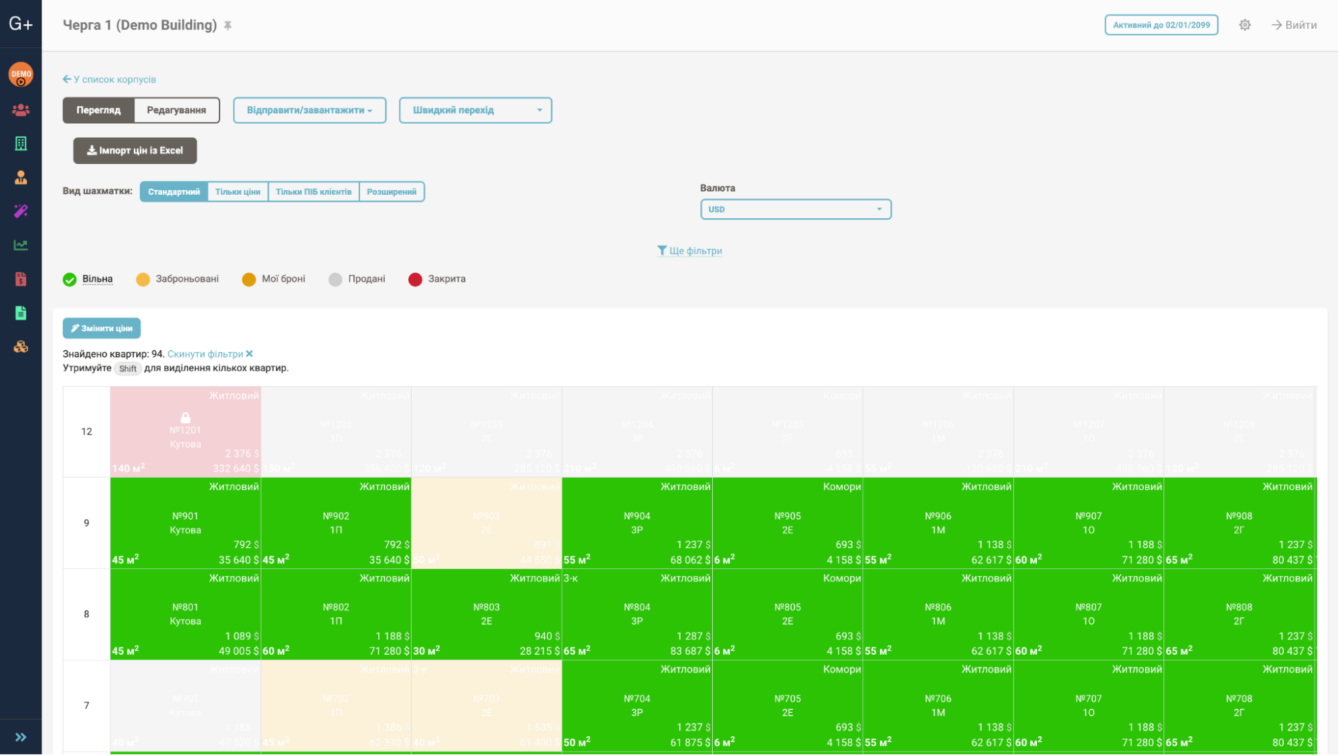Select storage unit №705 2Е
Viewport: 1338px width, 755px height.
tap(788, 706)
